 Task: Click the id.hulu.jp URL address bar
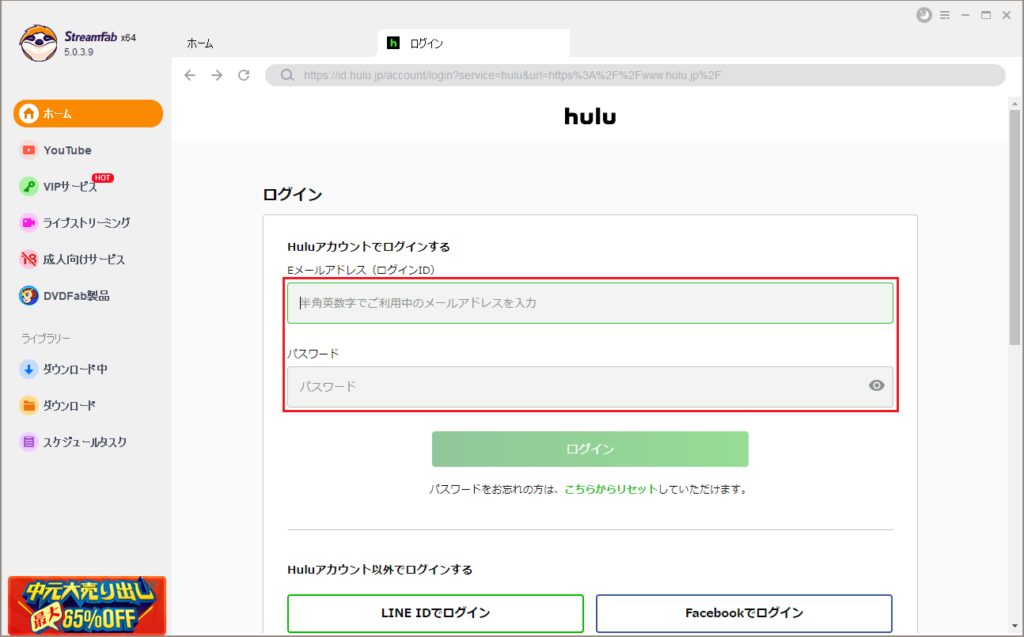tap(635, 75)
